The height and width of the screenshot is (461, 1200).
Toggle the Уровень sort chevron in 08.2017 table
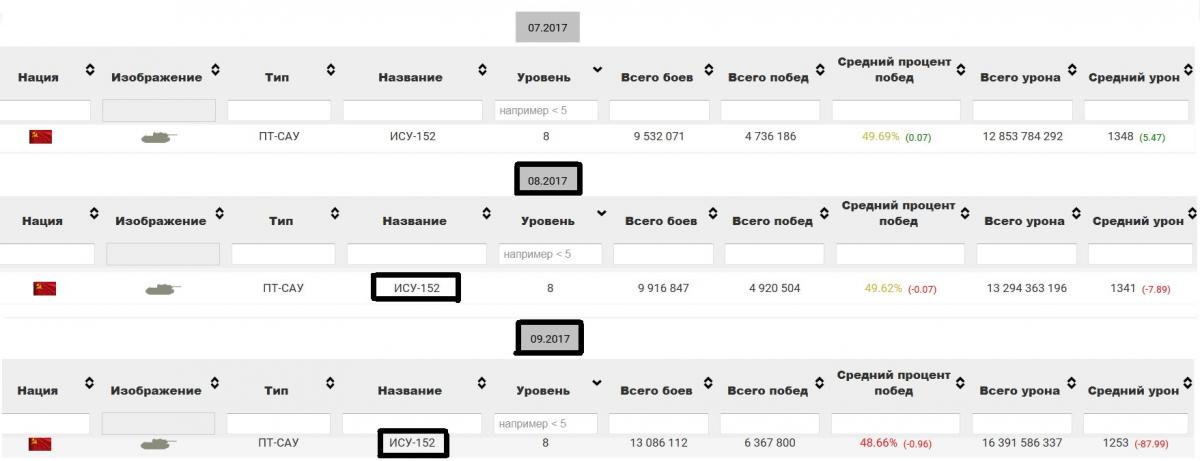[x=601, y=213]
